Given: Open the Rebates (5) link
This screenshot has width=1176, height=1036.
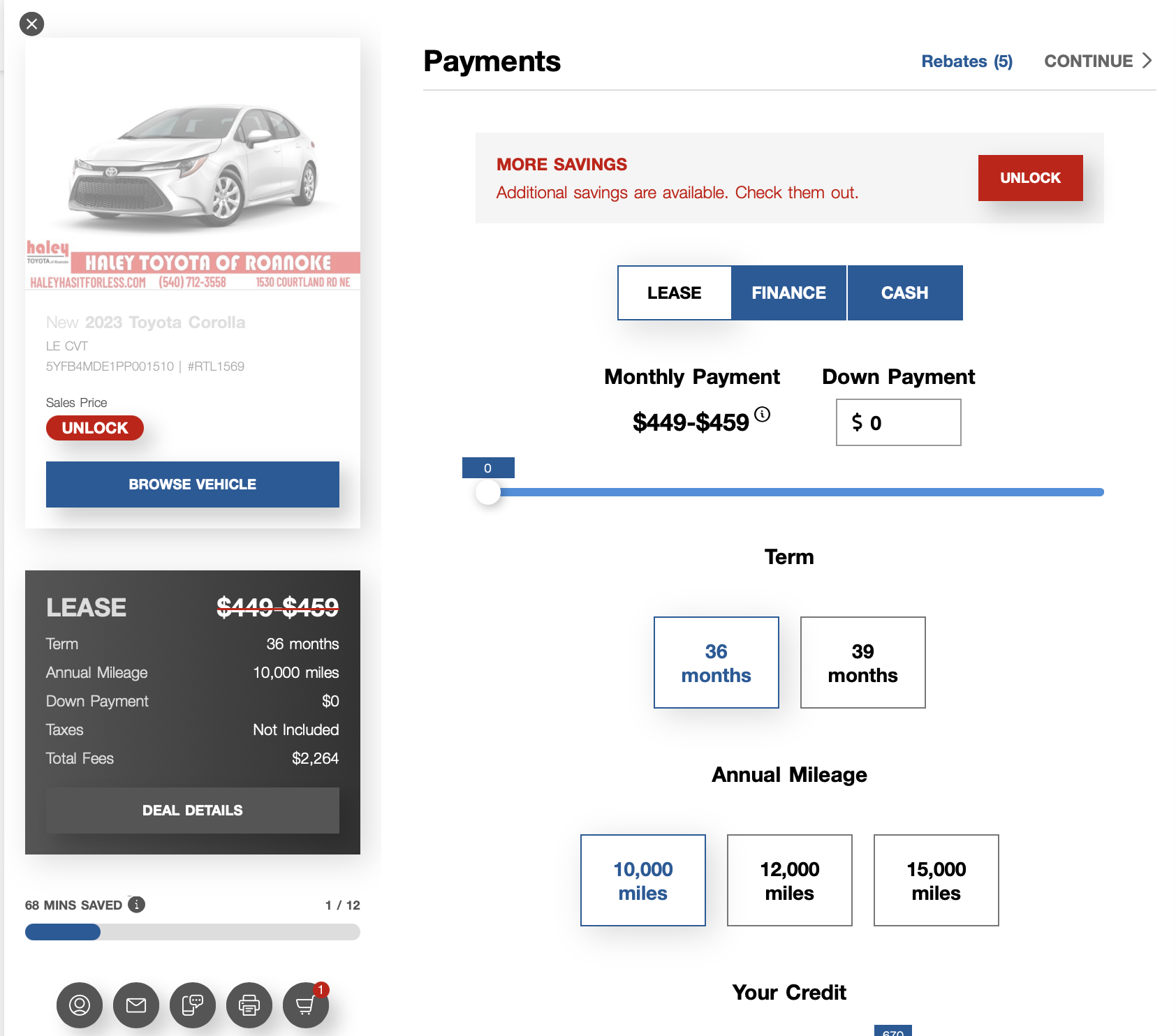Looking at the screenshot, I should (x=967, y=61).
